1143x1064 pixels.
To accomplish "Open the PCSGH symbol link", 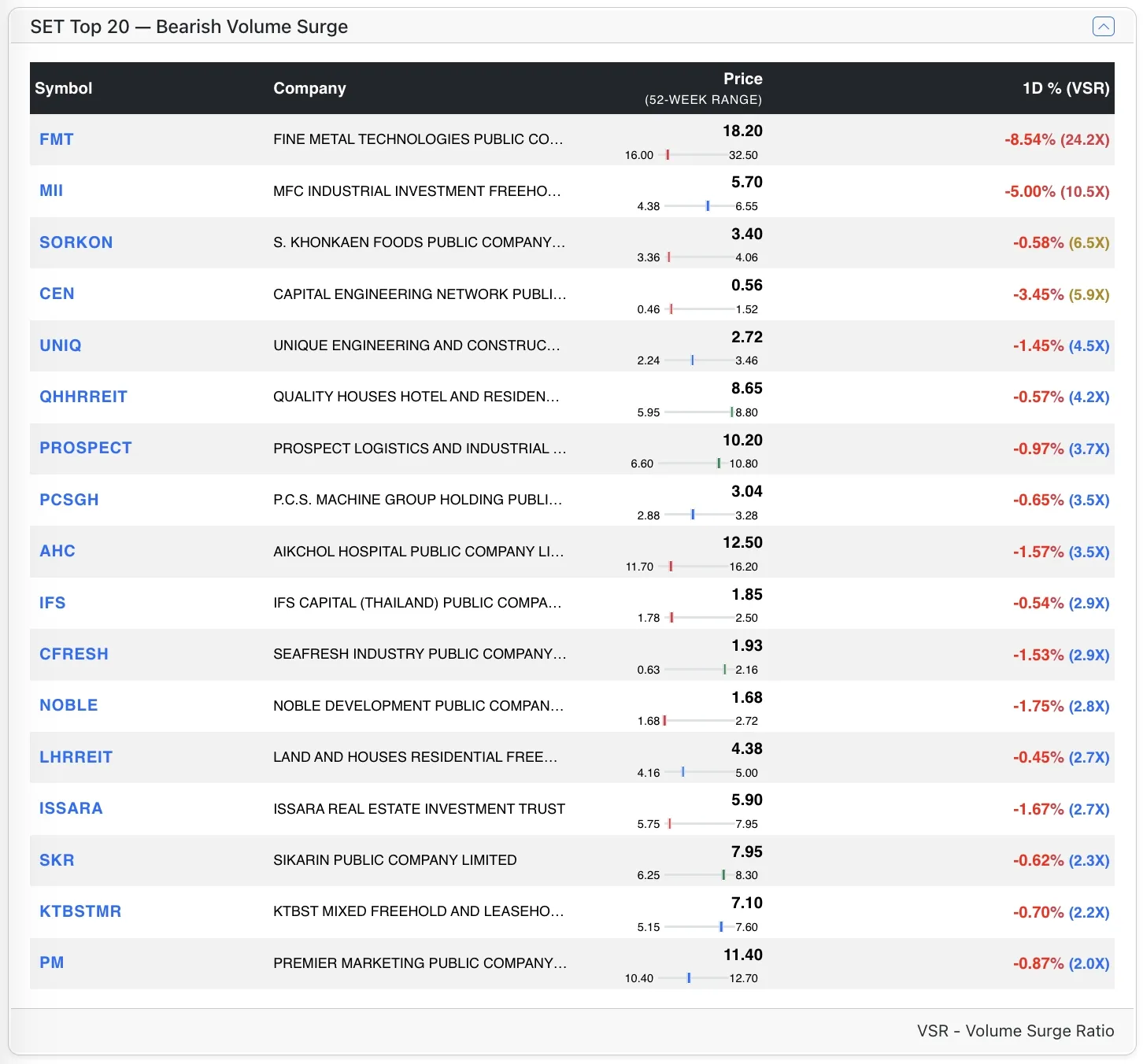I will point(69,500).
